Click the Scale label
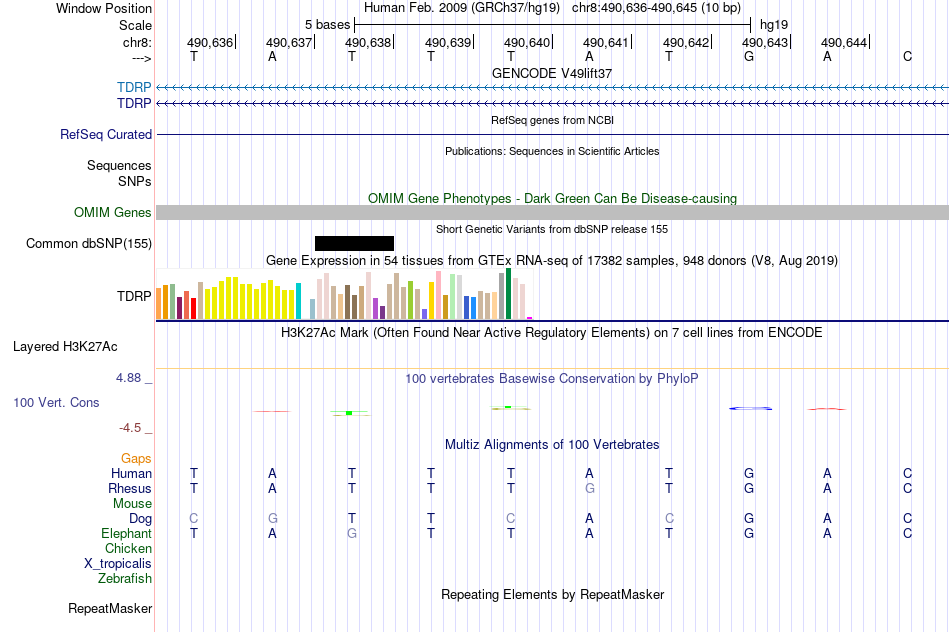This screenshot has height=632, width=950. pos(135,25)
